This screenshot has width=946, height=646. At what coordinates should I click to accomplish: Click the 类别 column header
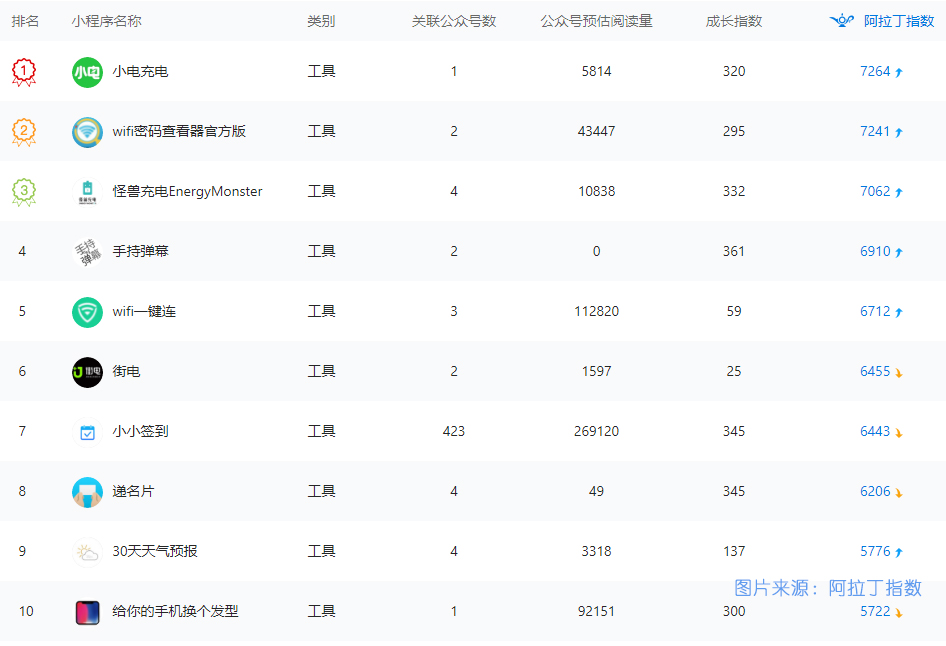click(x=321, y=21)
